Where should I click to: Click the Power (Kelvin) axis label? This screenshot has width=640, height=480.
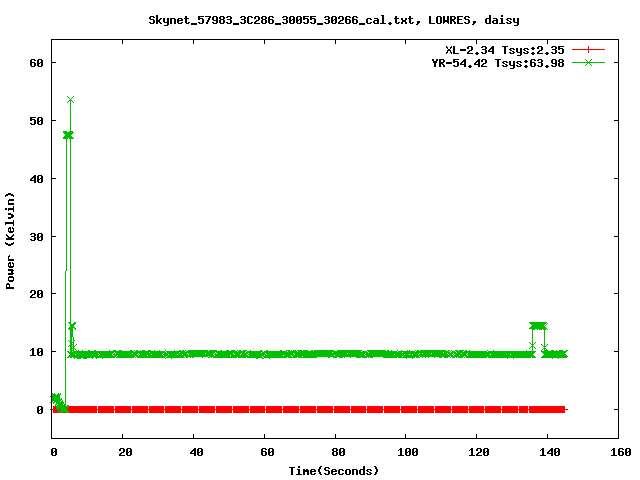click(x=10, y=241)
